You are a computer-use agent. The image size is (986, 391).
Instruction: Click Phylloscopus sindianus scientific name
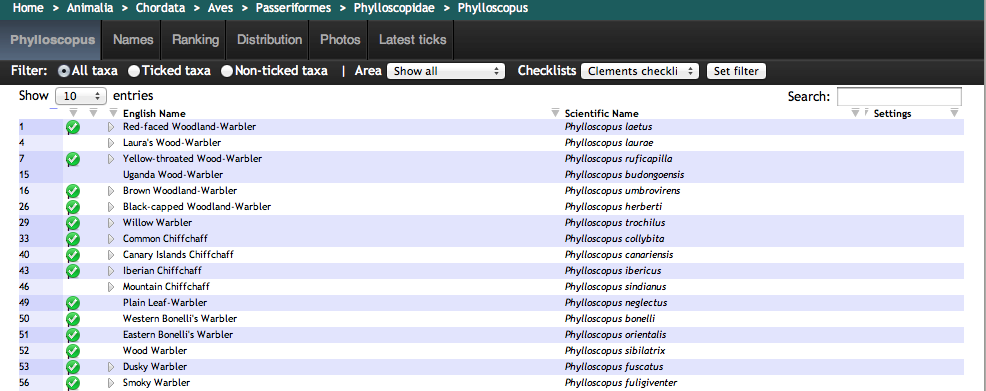616,287
